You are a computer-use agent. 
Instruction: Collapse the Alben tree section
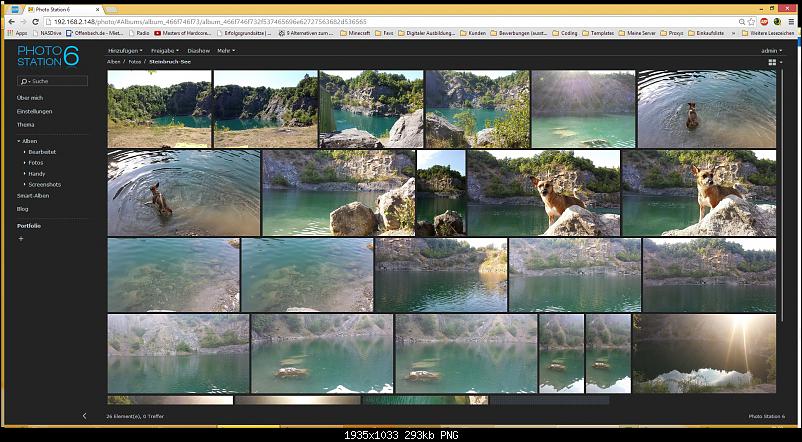pos(19,141)
